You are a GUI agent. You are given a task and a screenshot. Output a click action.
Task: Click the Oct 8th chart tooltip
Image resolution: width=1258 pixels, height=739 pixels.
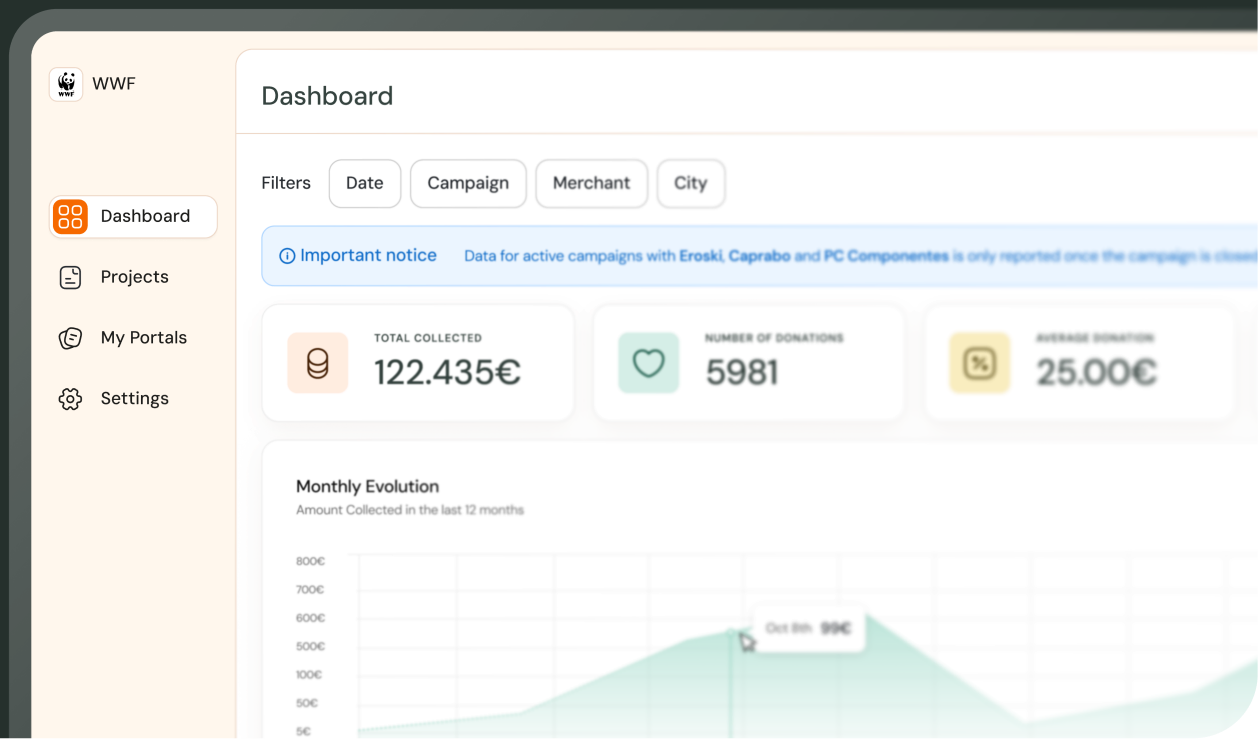808,629
